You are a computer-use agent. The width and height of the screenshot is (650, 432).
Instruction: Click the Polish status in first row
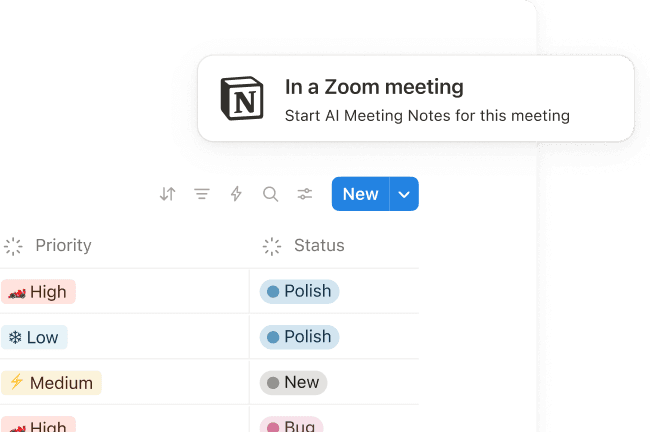[299, 292]
